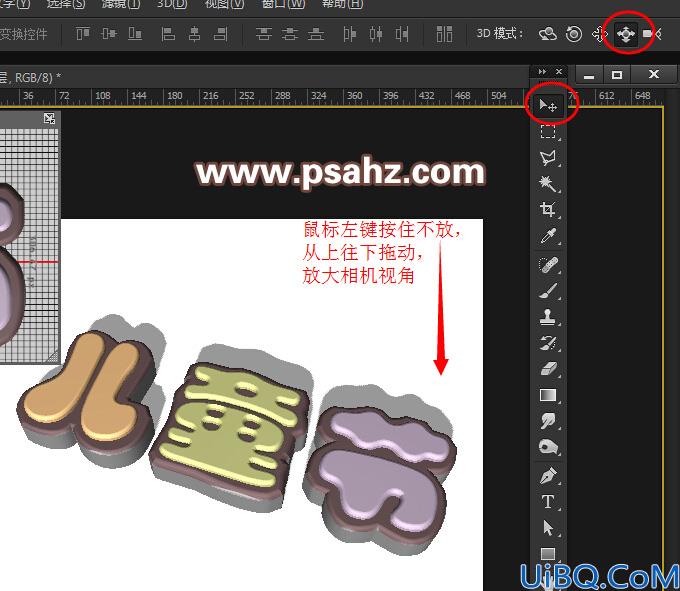This screenshot has height=591, width=680.
Task: Click Distribute left edges icon
Action: [350, 33]
